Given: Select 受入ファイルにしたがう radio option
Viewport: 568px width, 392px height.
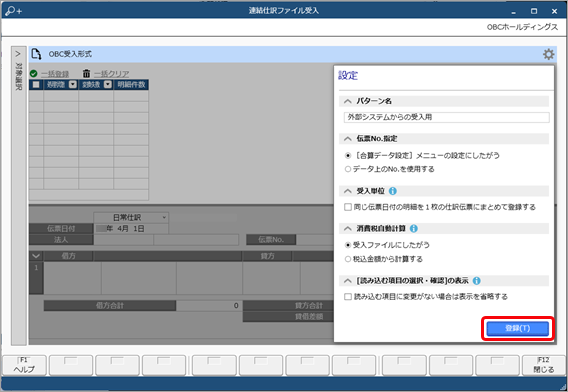Looking at the screenshot, I should 348,245.
